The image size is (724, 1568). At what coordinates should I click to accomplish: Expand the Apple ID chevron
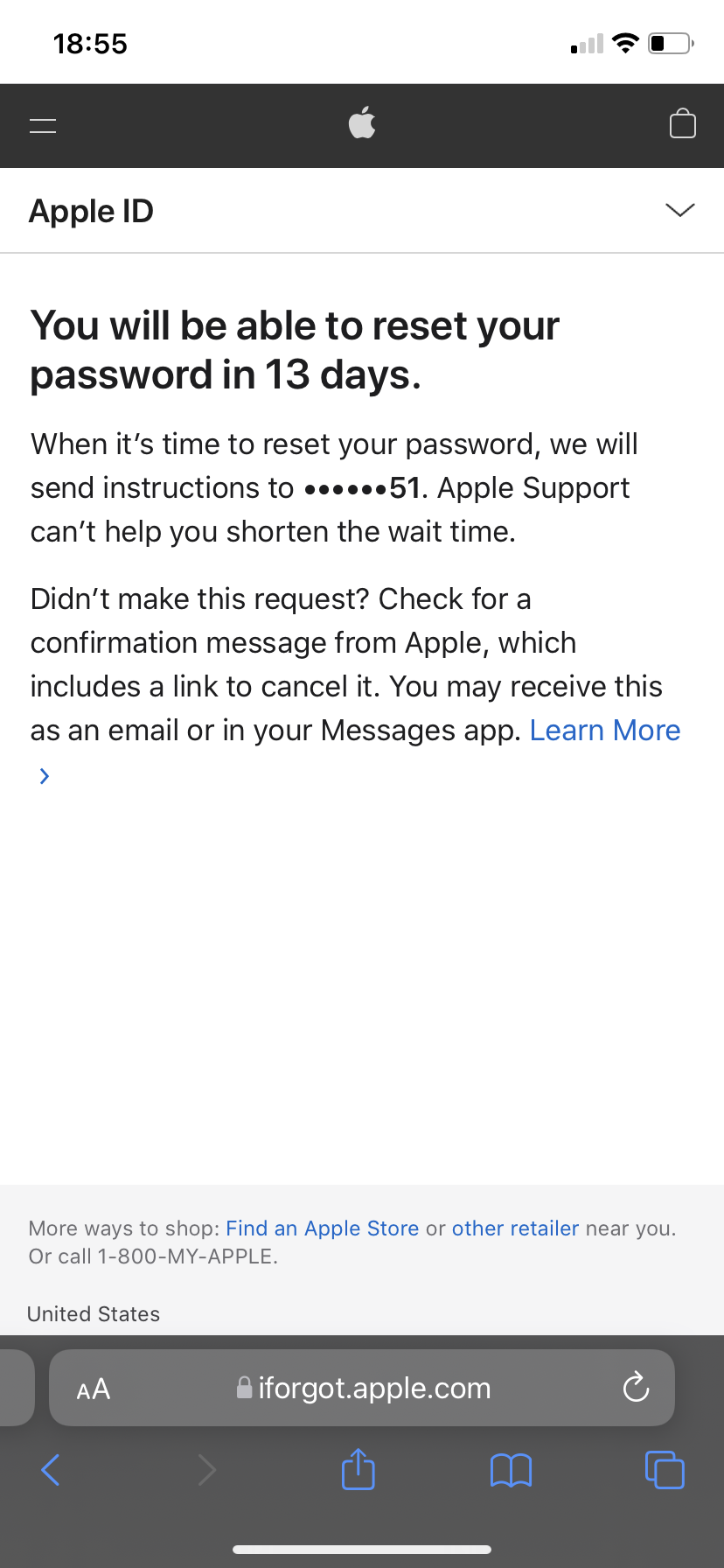pos(679,210)
